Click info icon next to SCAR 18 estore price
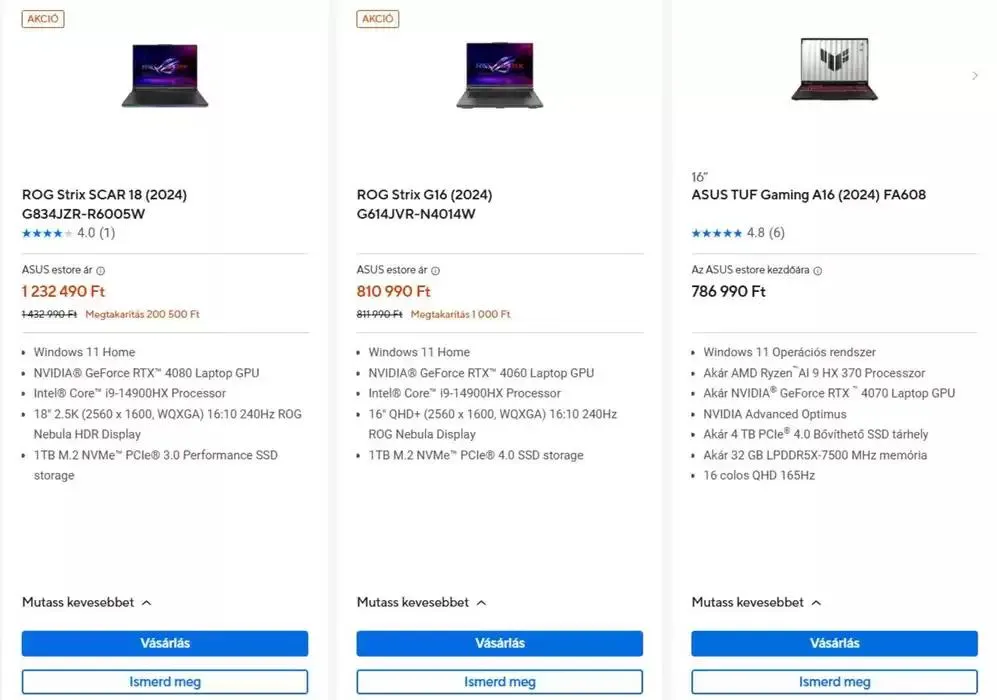 point(101,270)
